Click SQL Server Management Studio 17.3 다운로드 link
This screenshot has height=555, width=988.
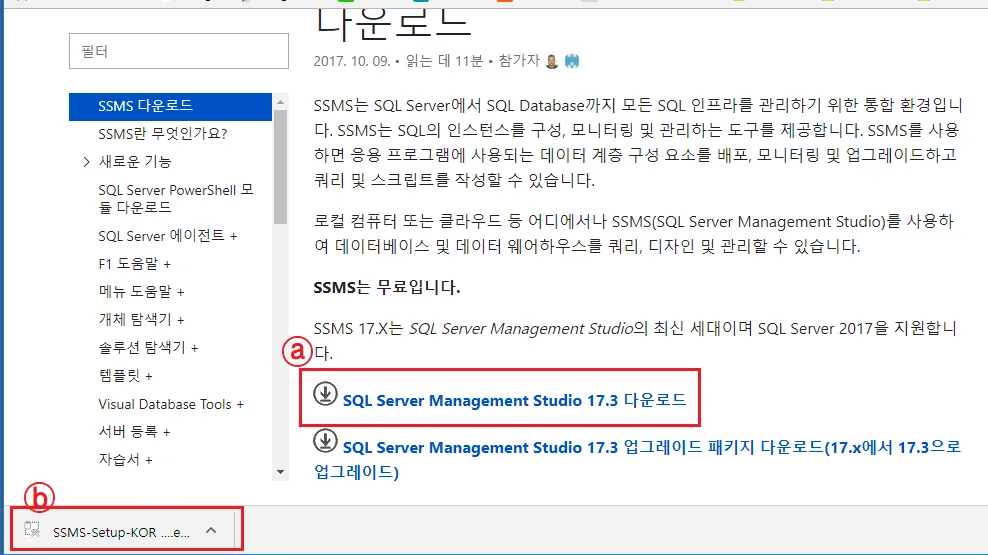(x=514, y=401)
